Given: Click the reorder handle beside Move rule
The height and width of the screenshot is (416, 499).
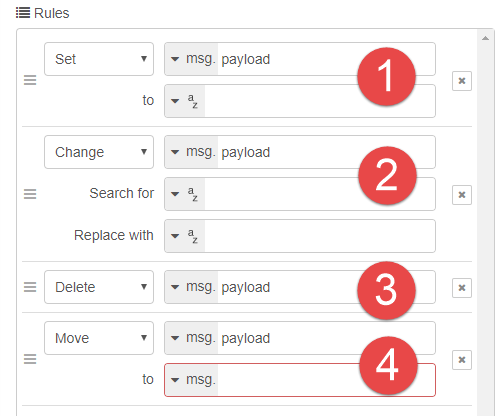Looking at the screenshot, I should point(30,359).
